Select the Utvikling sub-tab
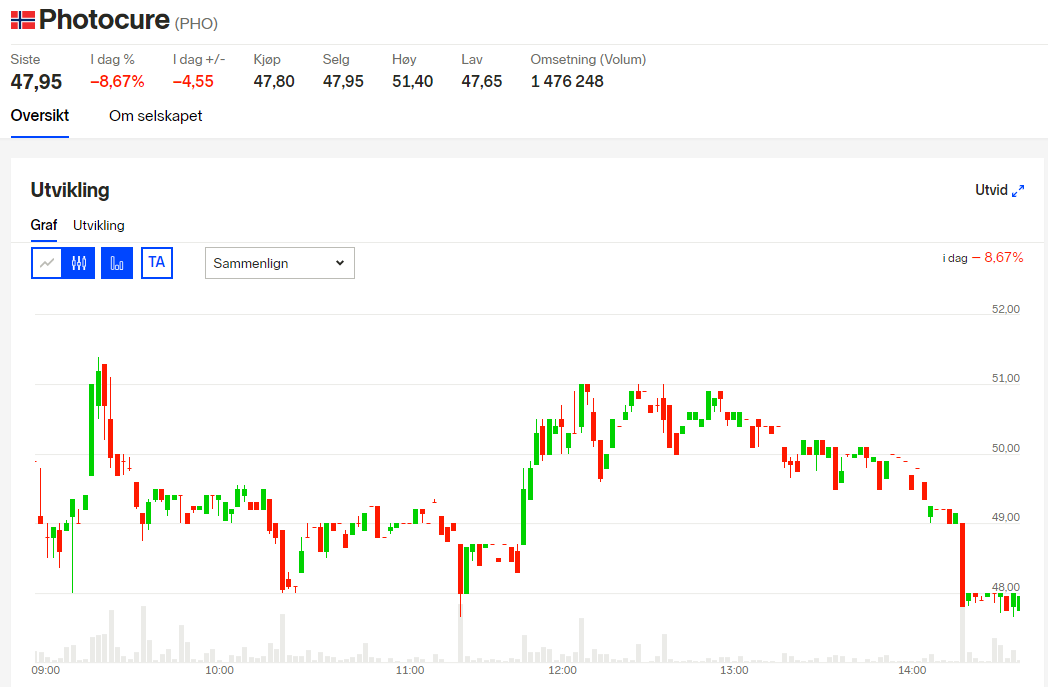 pyautogui.click(x=99, y=225)
